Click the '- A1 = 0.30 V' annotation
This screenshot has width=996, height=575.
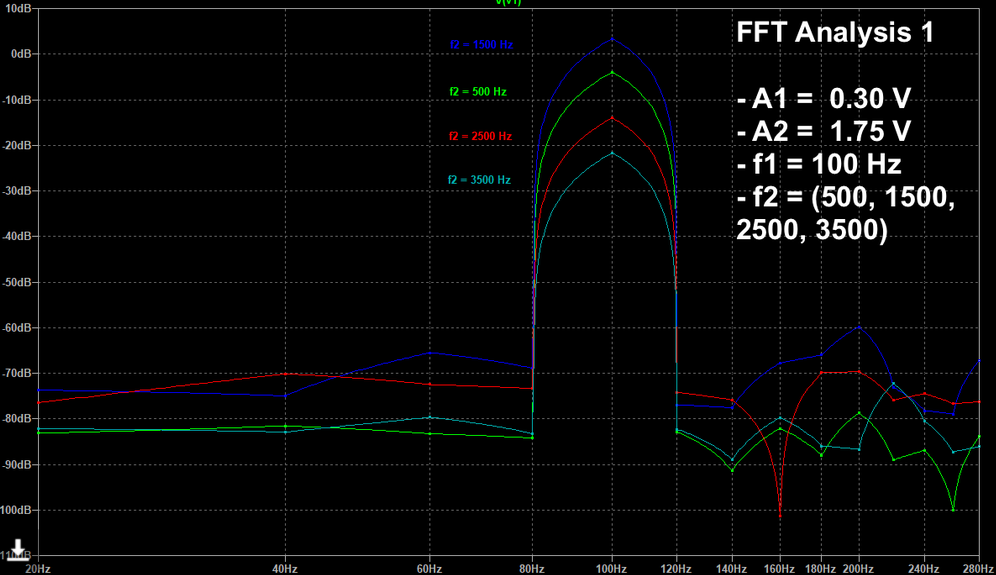(x=824, y=98)
